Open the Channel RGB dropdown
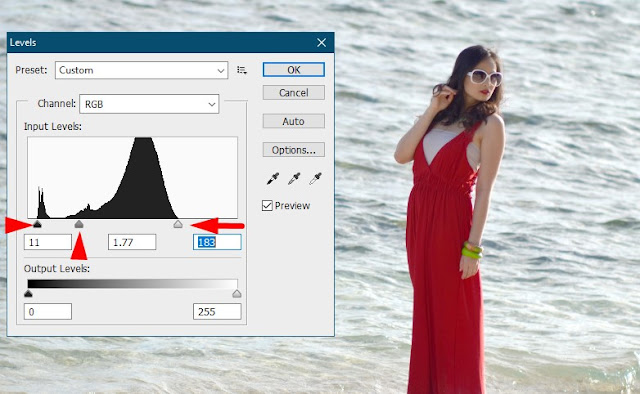Viewport: 640px width, 394px height. coord(149,104)
